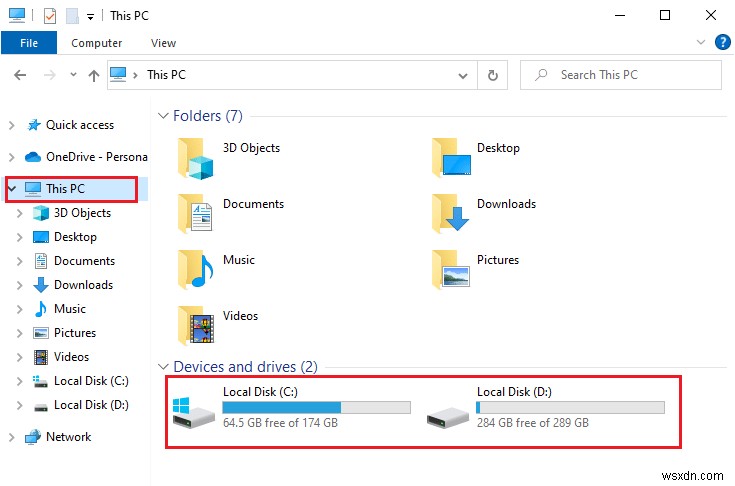Open the 3D Objects folder icon
Screen dimensions: 735x486
click(x=196, y=156)
